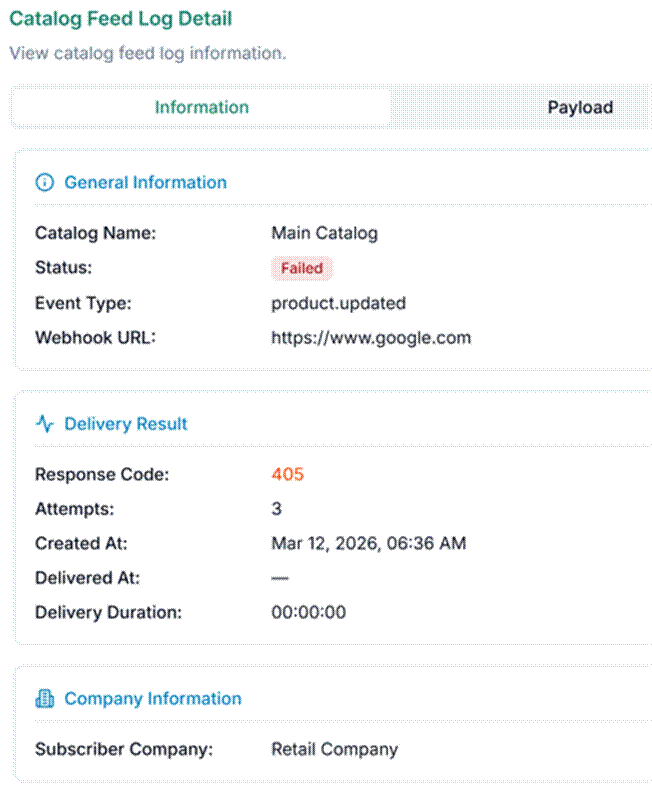The width and height of the screenshot is (652, 789).
Task: Click the Main Catalog name value
Action: point(324,233)
